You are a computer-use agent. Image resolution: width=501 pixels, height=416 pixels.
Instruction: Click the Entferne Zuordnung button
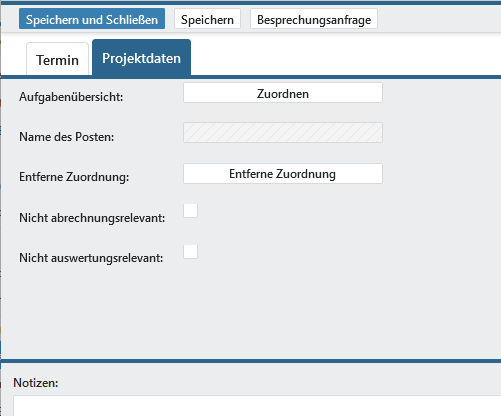click(283, 173)
